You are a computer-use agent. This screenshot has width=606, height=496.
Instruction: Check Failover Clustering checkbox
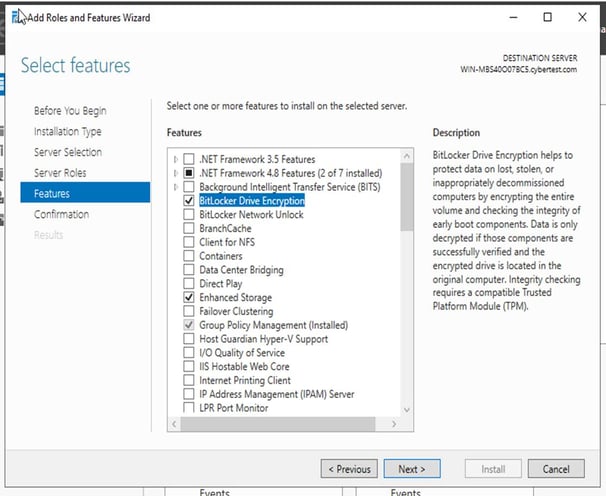click(189, 311)
